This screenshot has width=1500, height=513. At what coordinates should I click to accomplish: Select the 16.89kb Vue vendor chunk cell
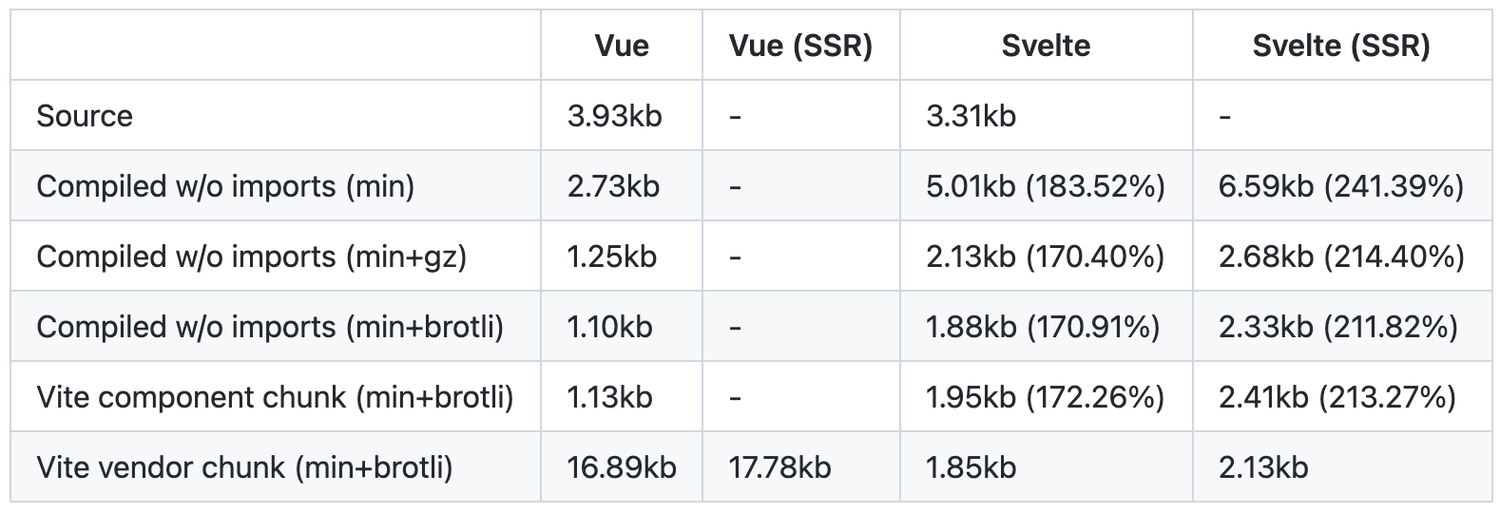(621, 467)
